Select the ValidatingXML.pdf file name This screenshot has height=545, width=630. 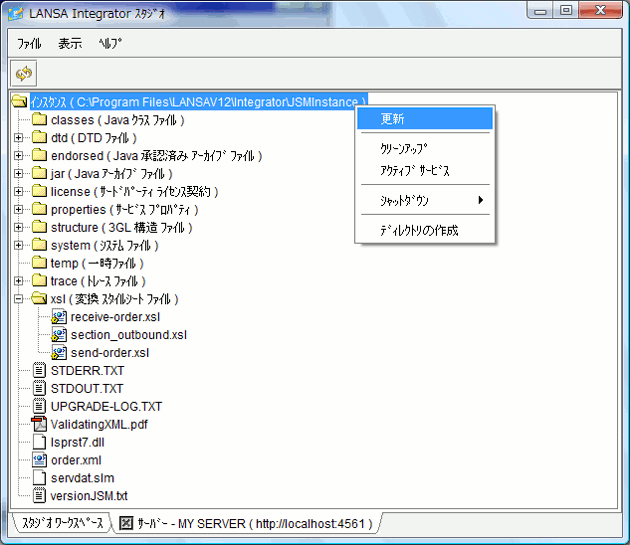click(x=99, y=424)
